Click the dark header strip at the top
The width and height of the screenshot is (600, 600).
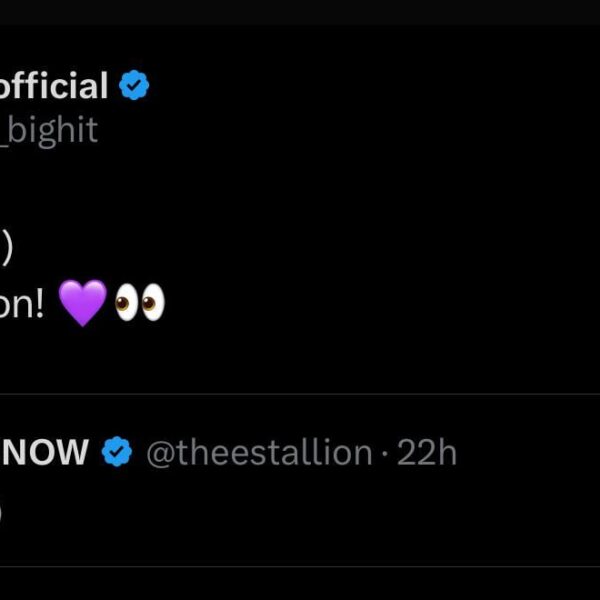(x=300, y=12)
